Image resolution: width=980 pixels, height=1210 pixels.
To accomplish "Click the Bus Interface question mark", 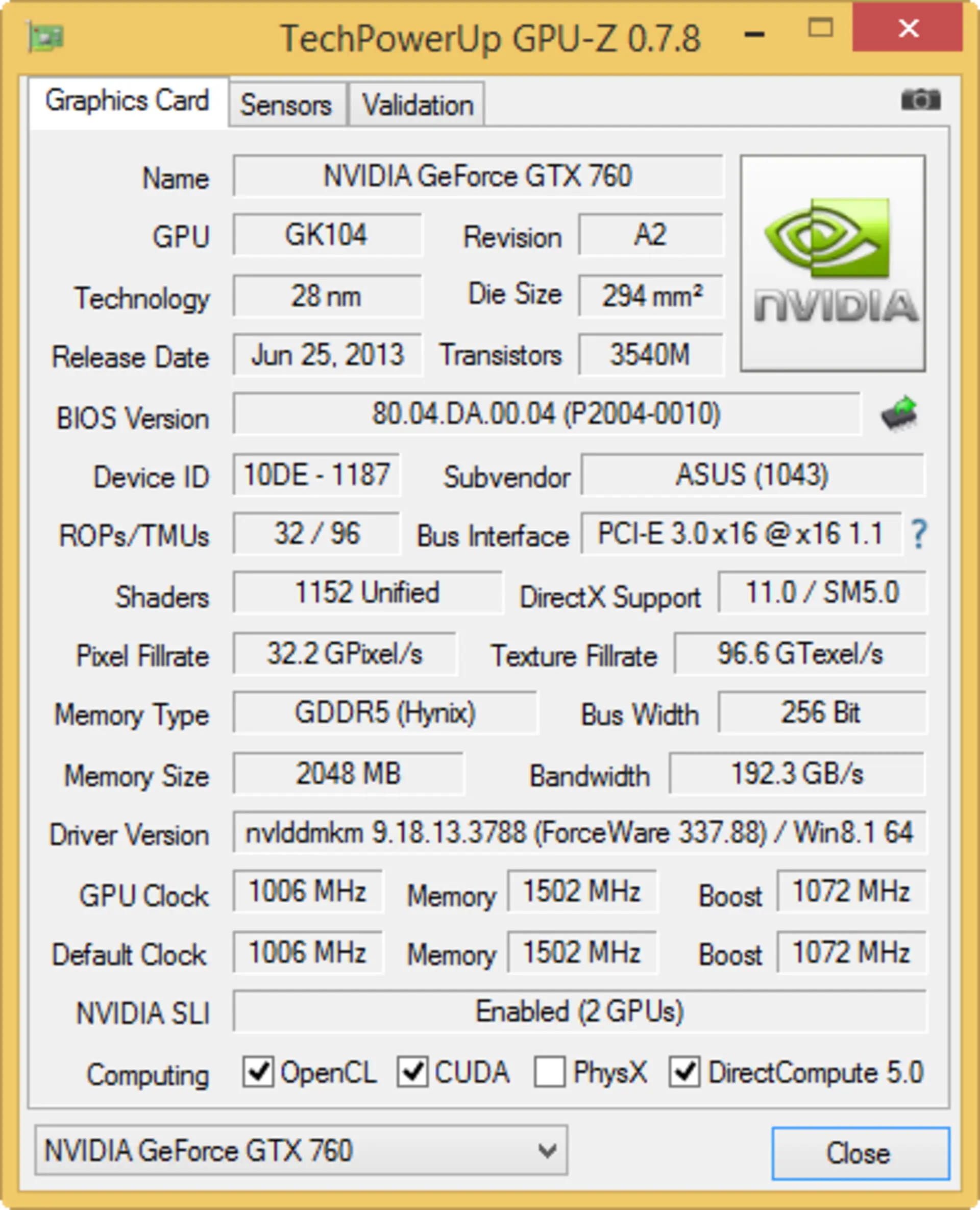I will point(918,534).
